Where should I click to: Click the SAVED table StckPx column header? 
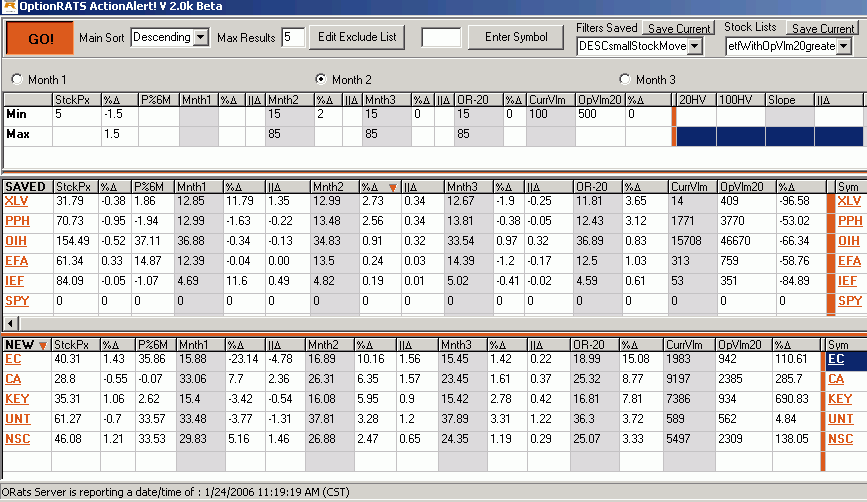76,187
